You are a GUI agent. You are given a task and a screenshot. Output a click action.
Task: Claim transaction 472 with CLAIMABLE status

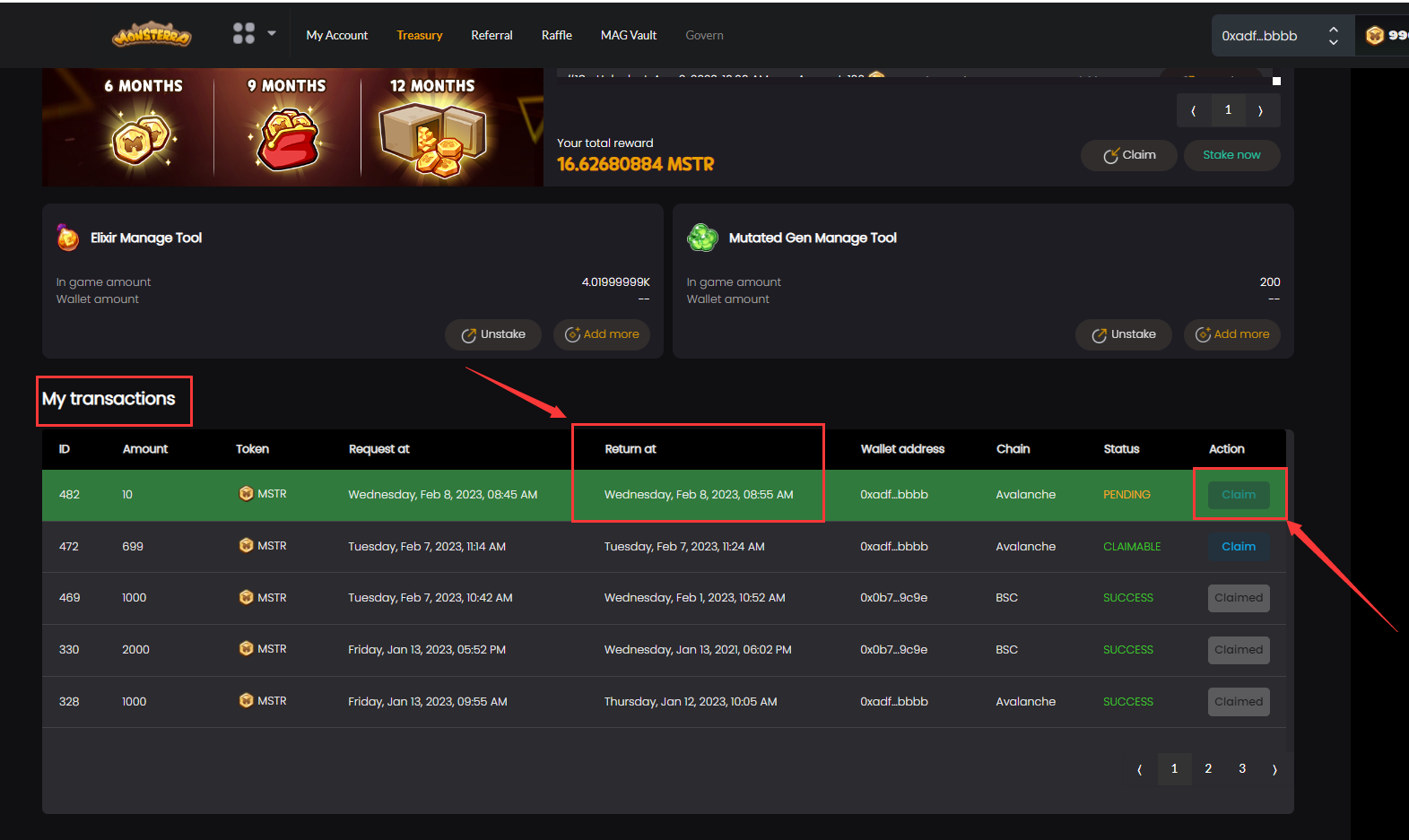pos(1238,547)
